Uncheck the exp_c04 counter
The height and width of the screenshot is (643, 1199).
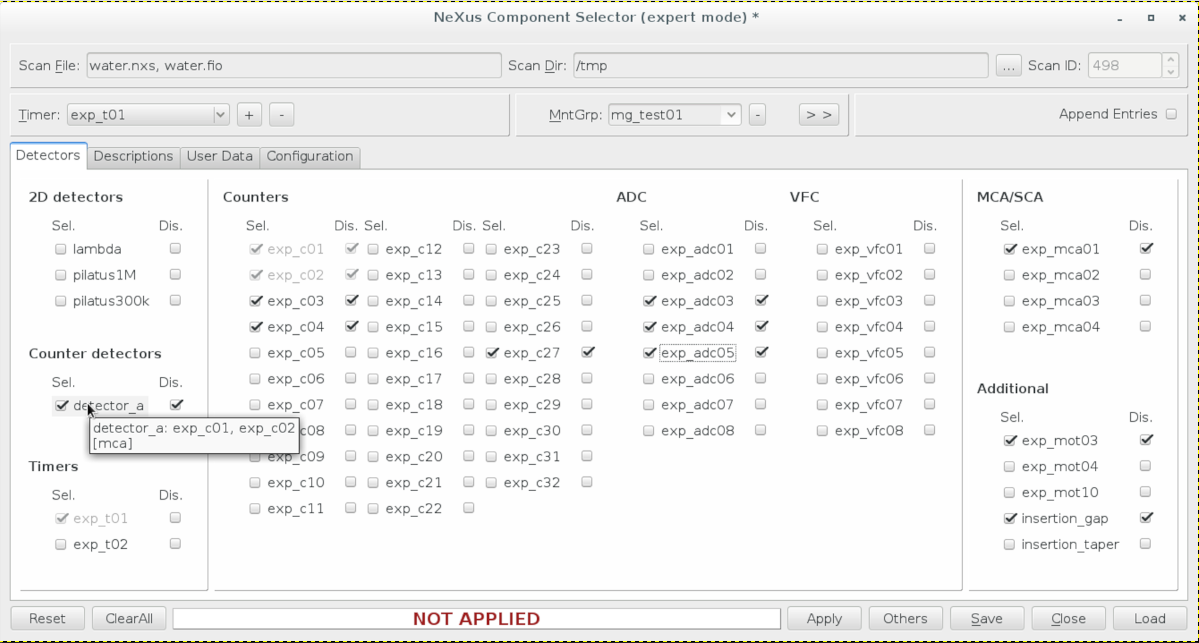tap(256, 327)
